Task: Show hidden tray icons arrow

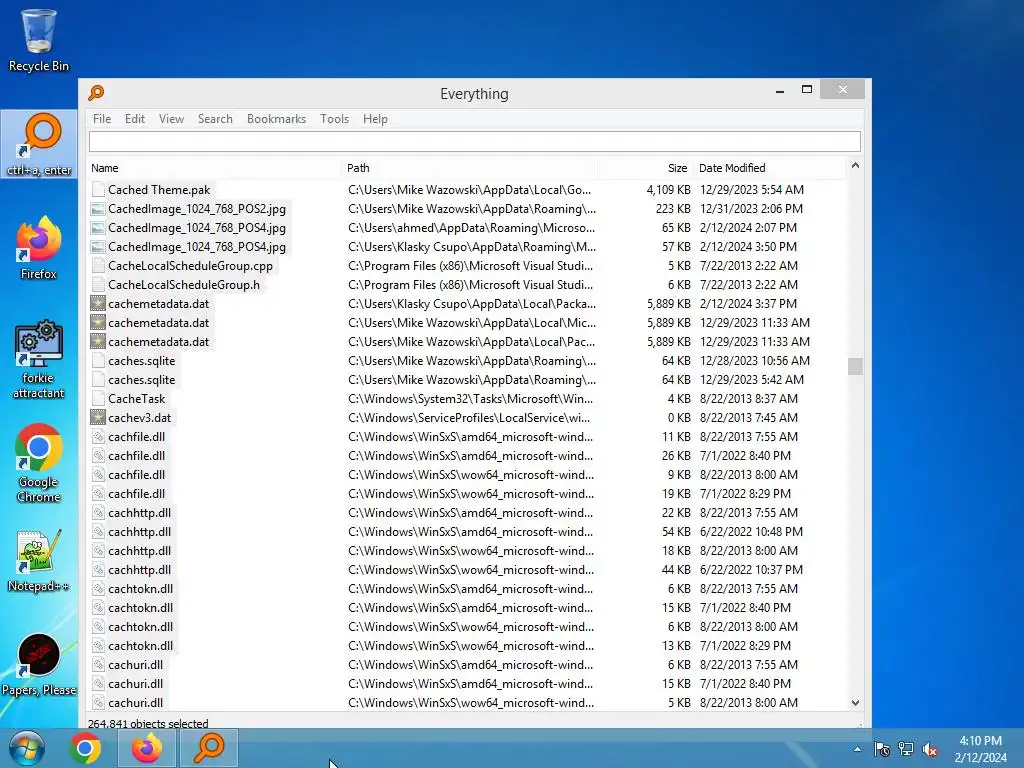Action: [x=857, y=749]
